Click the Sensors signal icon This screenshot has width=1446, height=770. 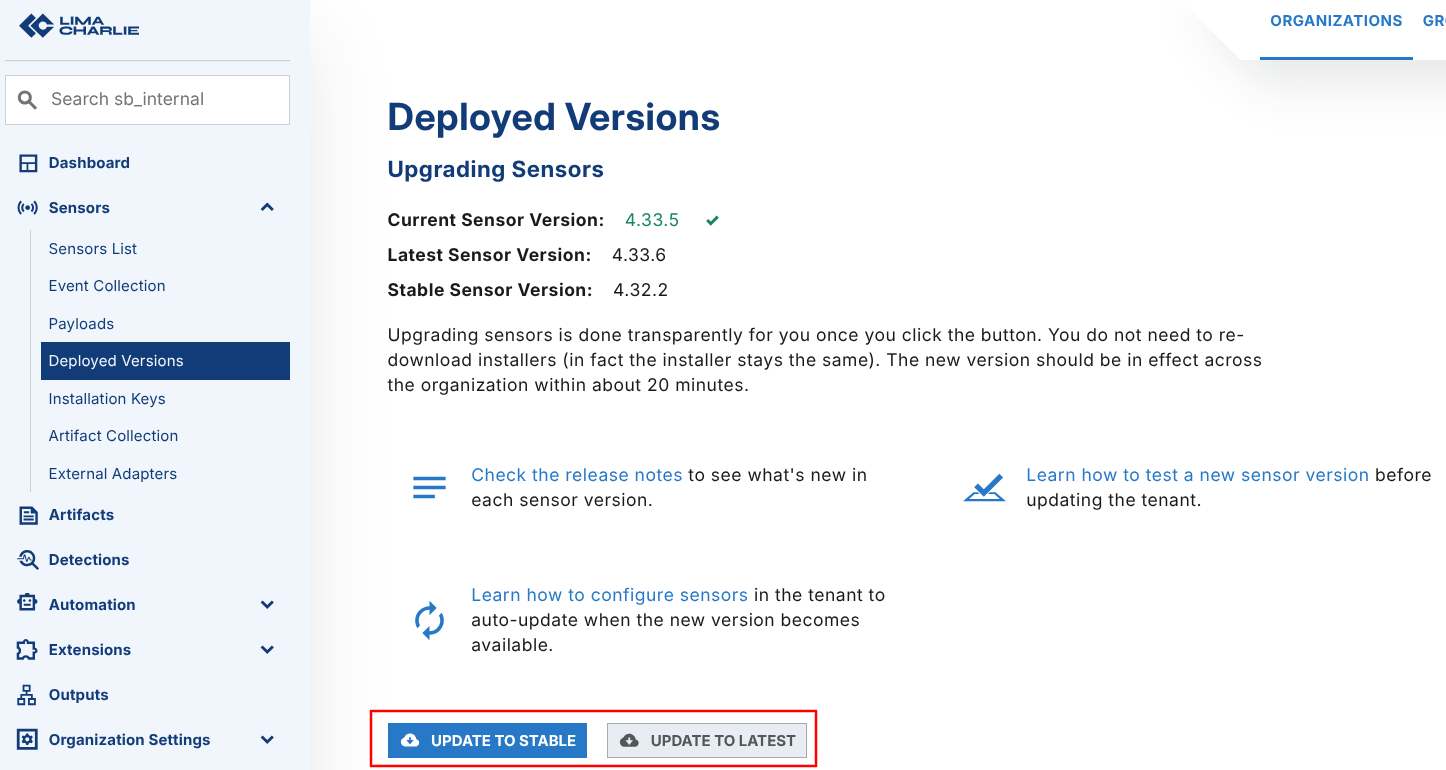point(28,208)
